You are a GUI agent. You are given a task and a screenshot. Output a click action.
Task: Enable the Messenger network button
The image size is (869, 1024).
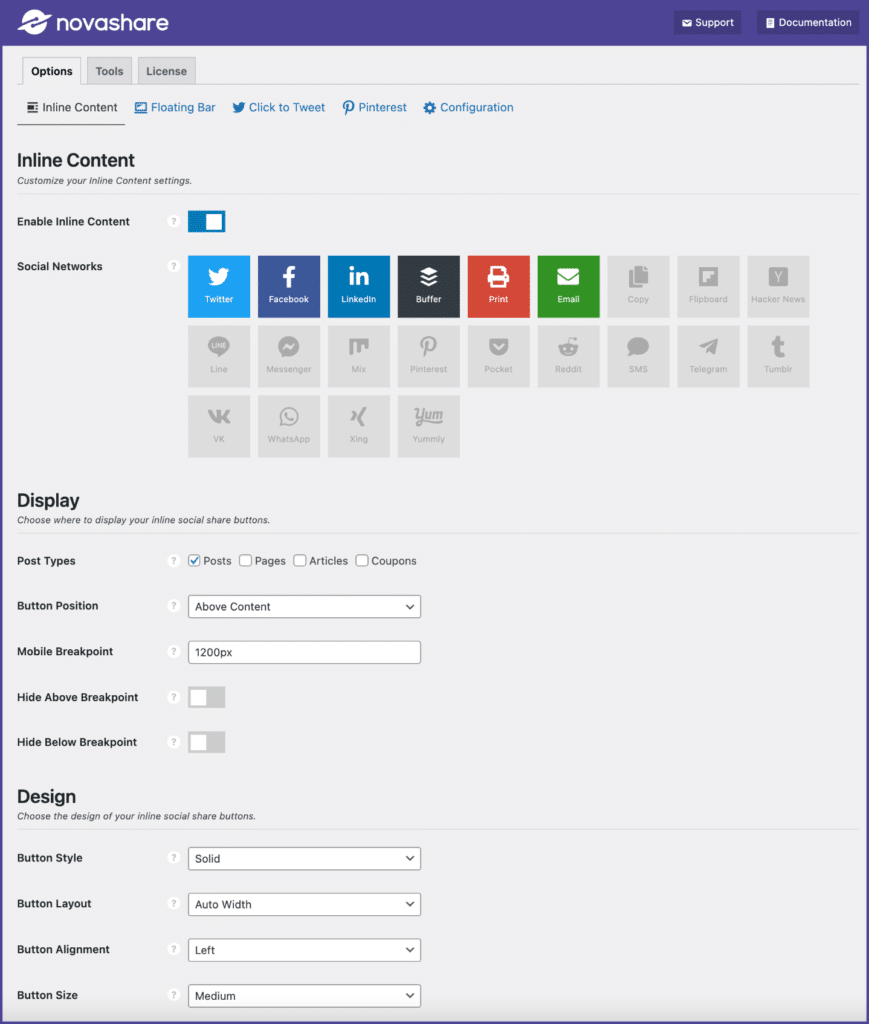pos(289,357)
